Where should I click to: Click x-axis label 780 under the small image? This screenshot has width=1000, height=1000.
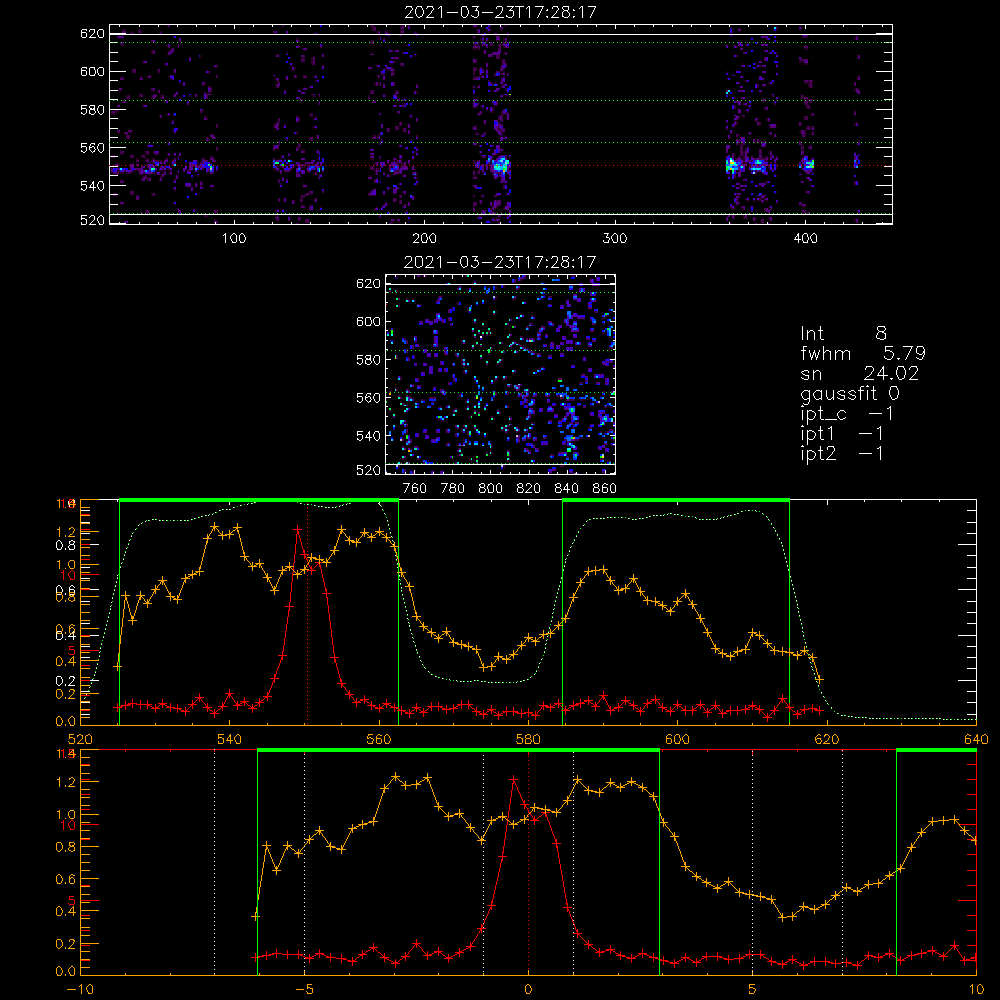coord(453,489)
